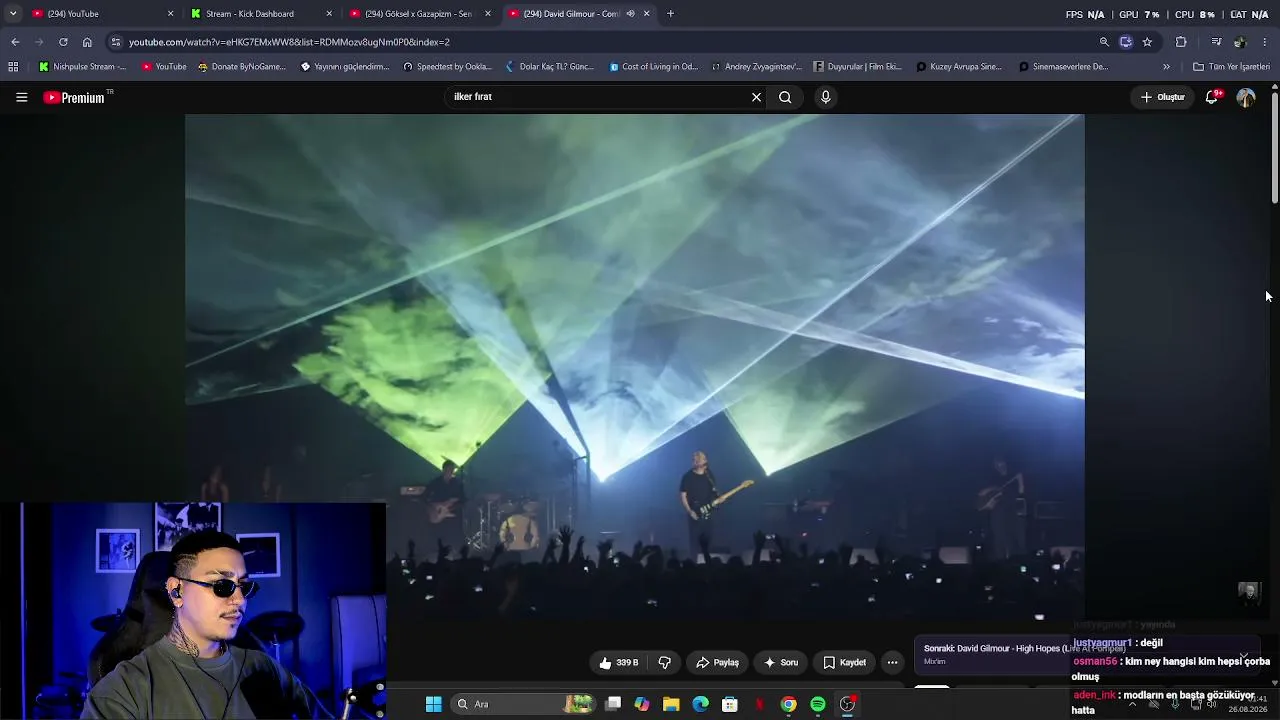Start voice search with the microphone
This screenshot has height=720, width=1280.
[825, 97]
